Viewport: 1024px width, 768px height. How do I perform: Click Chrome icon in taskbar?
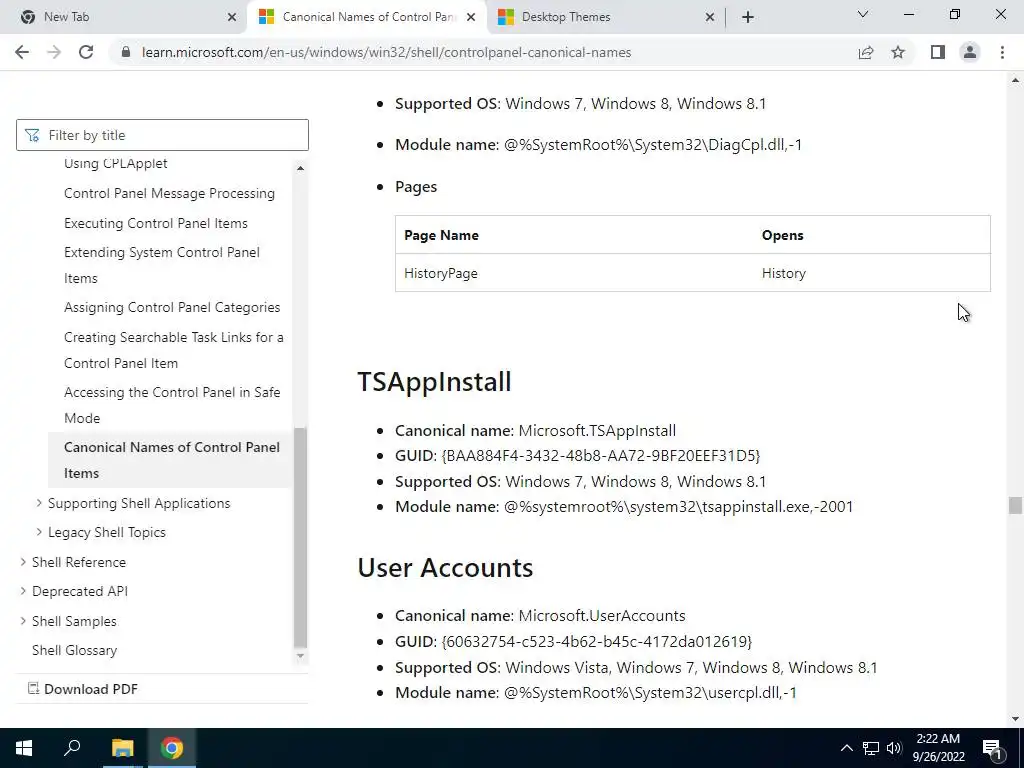click(172, 748)
